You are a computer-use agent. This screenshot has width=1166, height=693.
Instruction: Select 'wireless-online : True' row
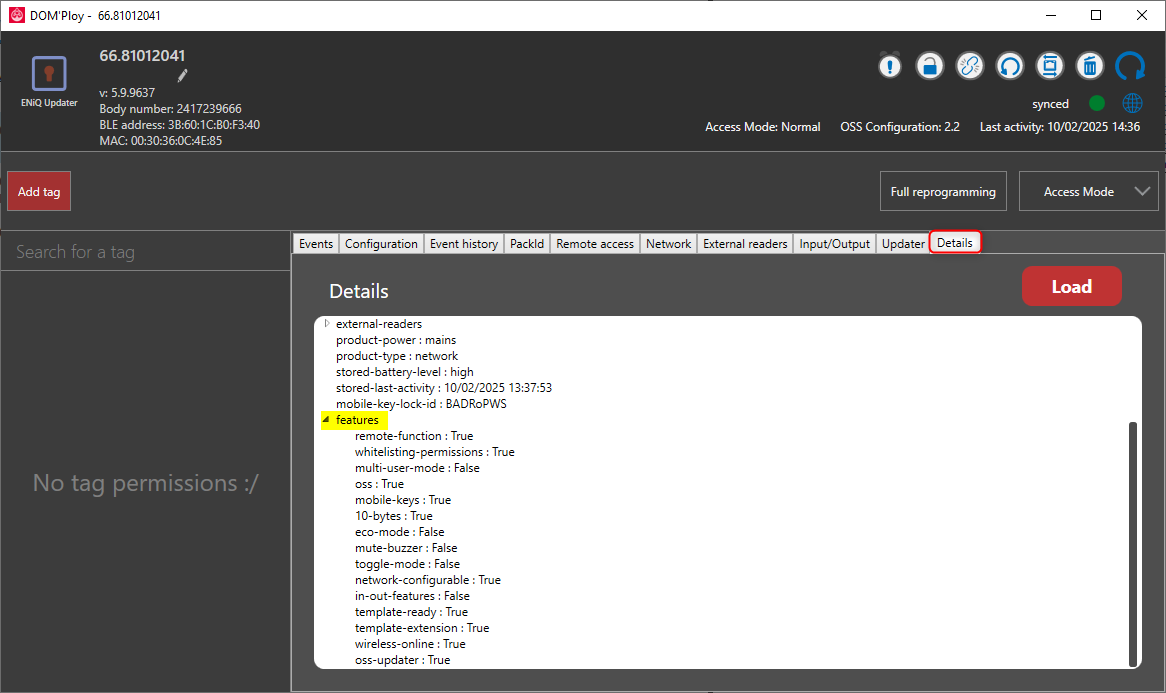coord(410,644)
